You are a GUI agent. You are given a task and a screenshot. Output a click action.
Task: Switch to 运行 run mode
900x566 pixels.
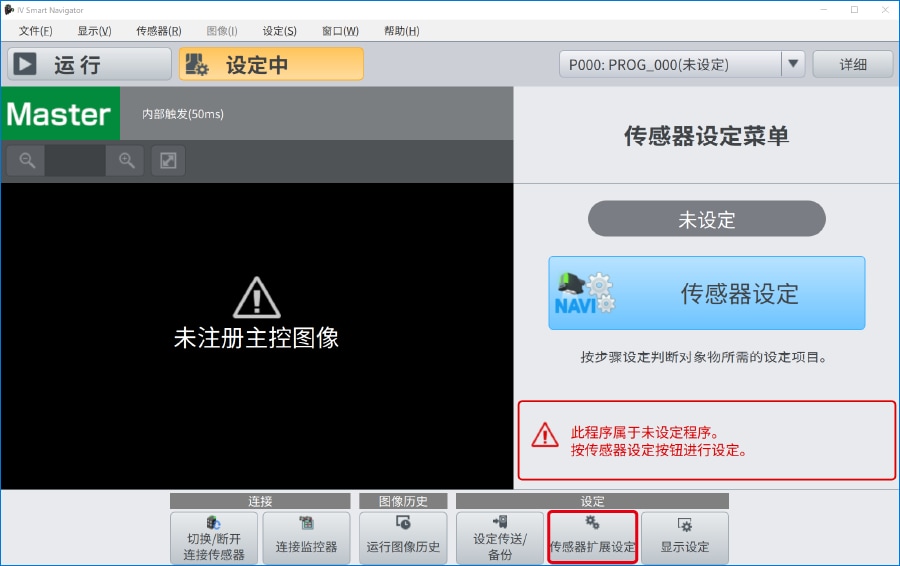[x=89, y=65]
